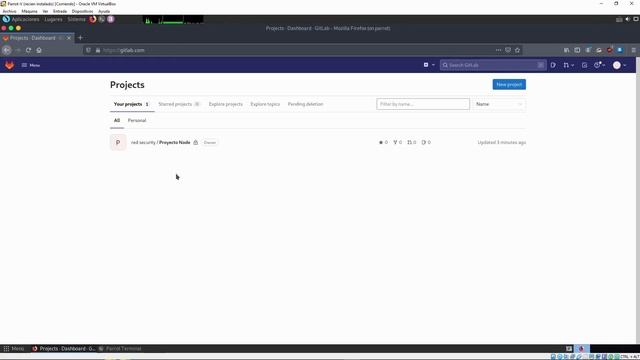This screenshot has height=360, width=640.
Task: Switch to the Pending deletion tab
Action: coord(305,104)
